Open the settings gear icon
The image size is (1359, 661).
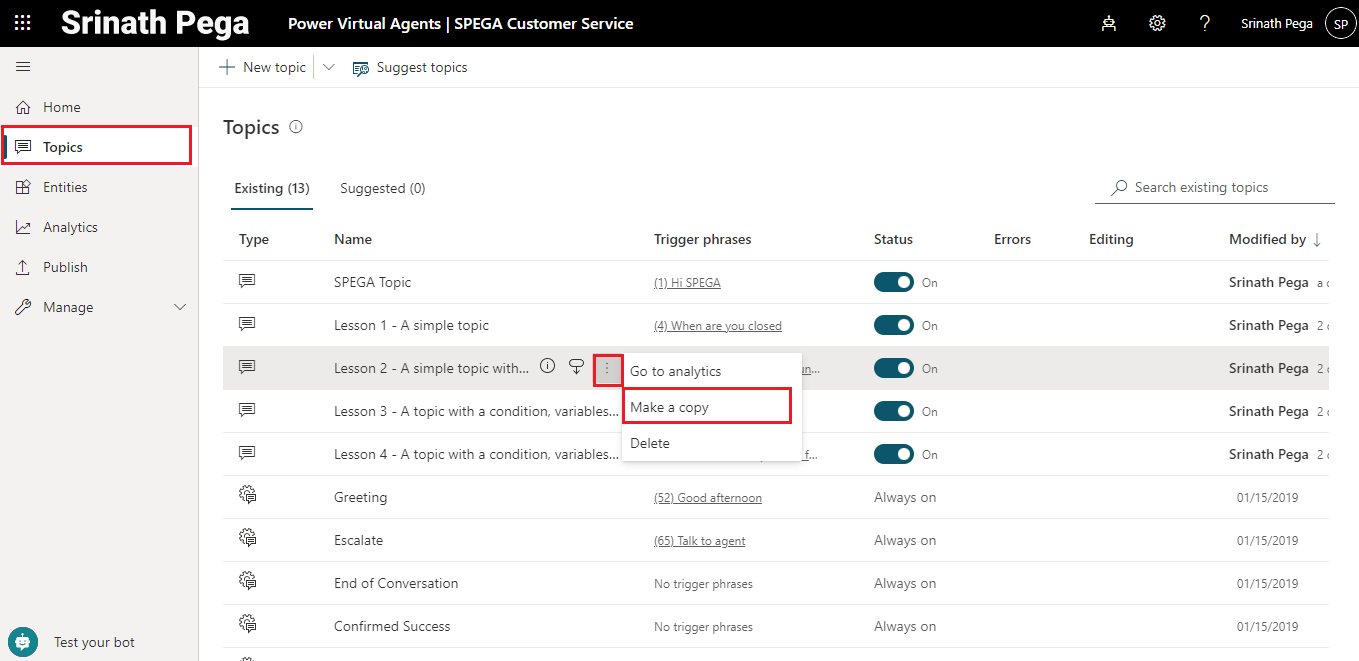pyautogui.click(x=1157, y=23)
